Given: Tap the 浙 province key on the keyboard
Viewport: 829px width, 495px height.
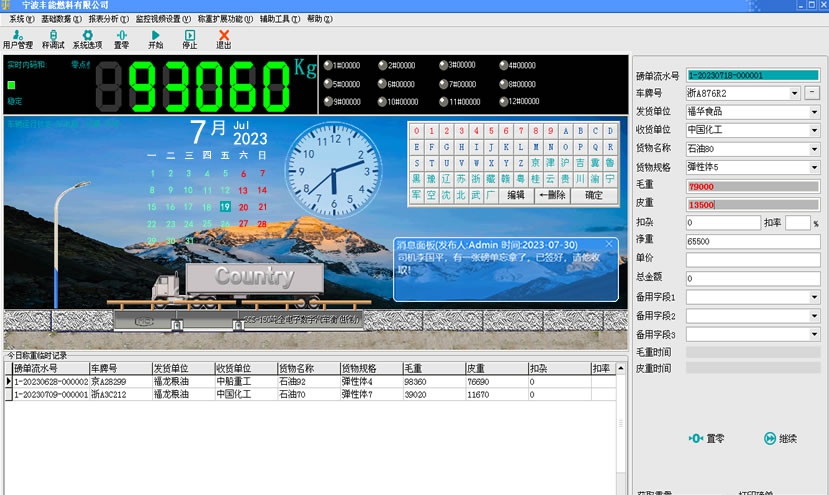Looking at the screenshot, I should point(476,179).
